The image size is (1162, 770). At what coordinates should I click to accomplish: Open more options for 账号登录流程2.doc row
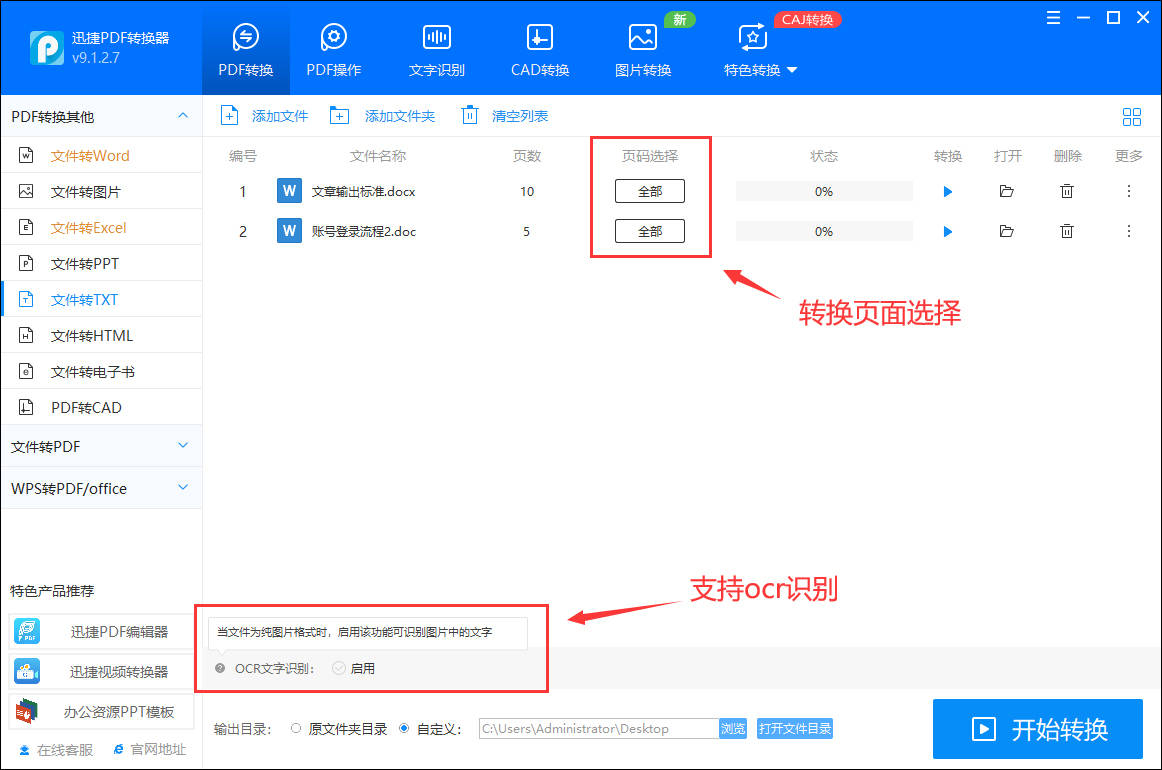click(x=1129, y=232)
